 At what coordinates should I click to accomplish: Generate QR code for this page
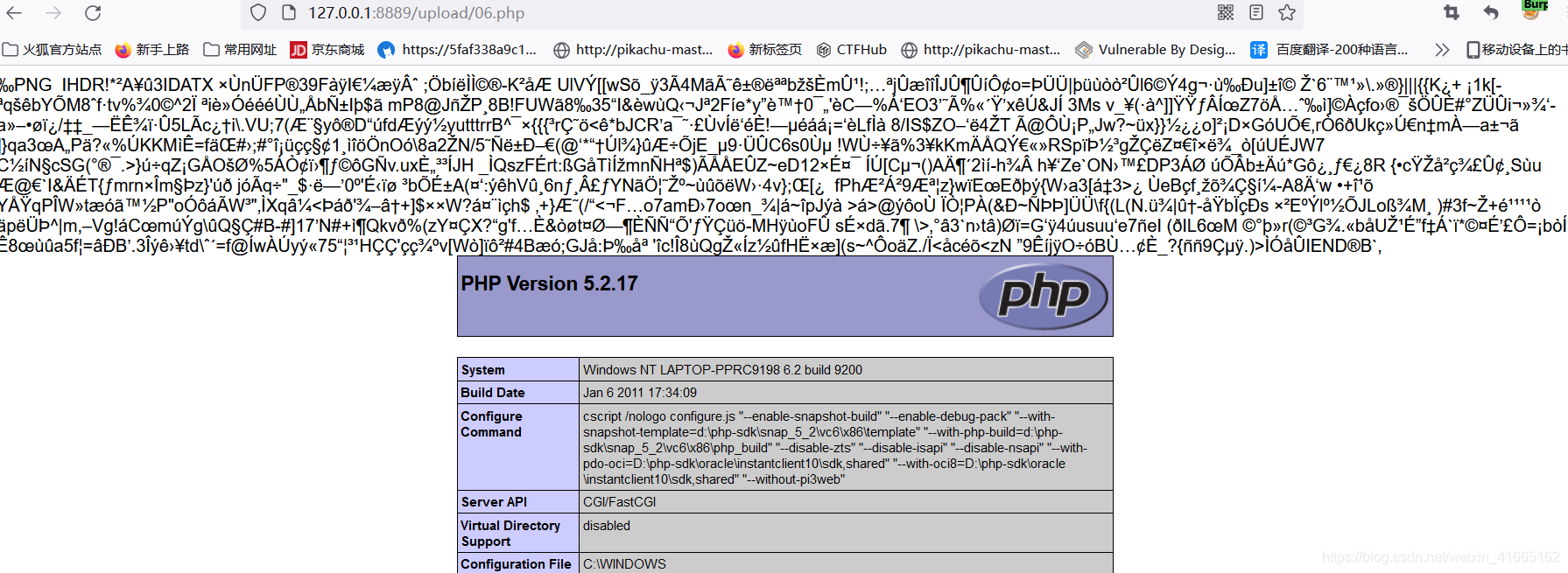coord(1226,12)
